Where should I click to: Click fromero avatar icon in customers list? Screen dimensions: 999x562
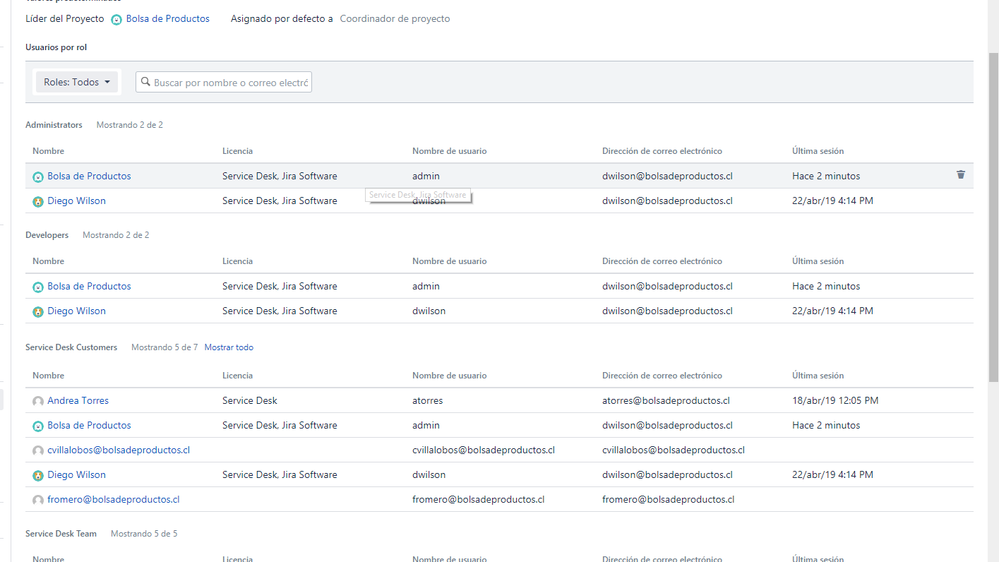(38, 501)
